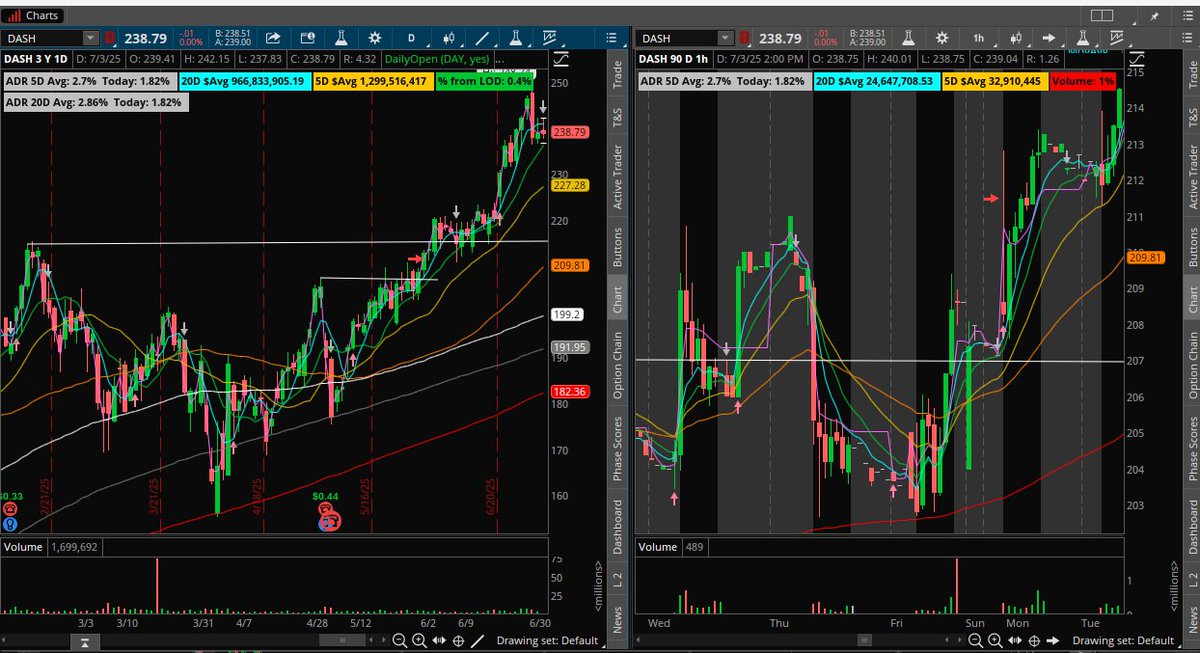The width and height of the screenshot is (1200, 653).
Task: Expand the left DASH symbol dropdown
Action: pyautogui.click(x=90, y=39)
